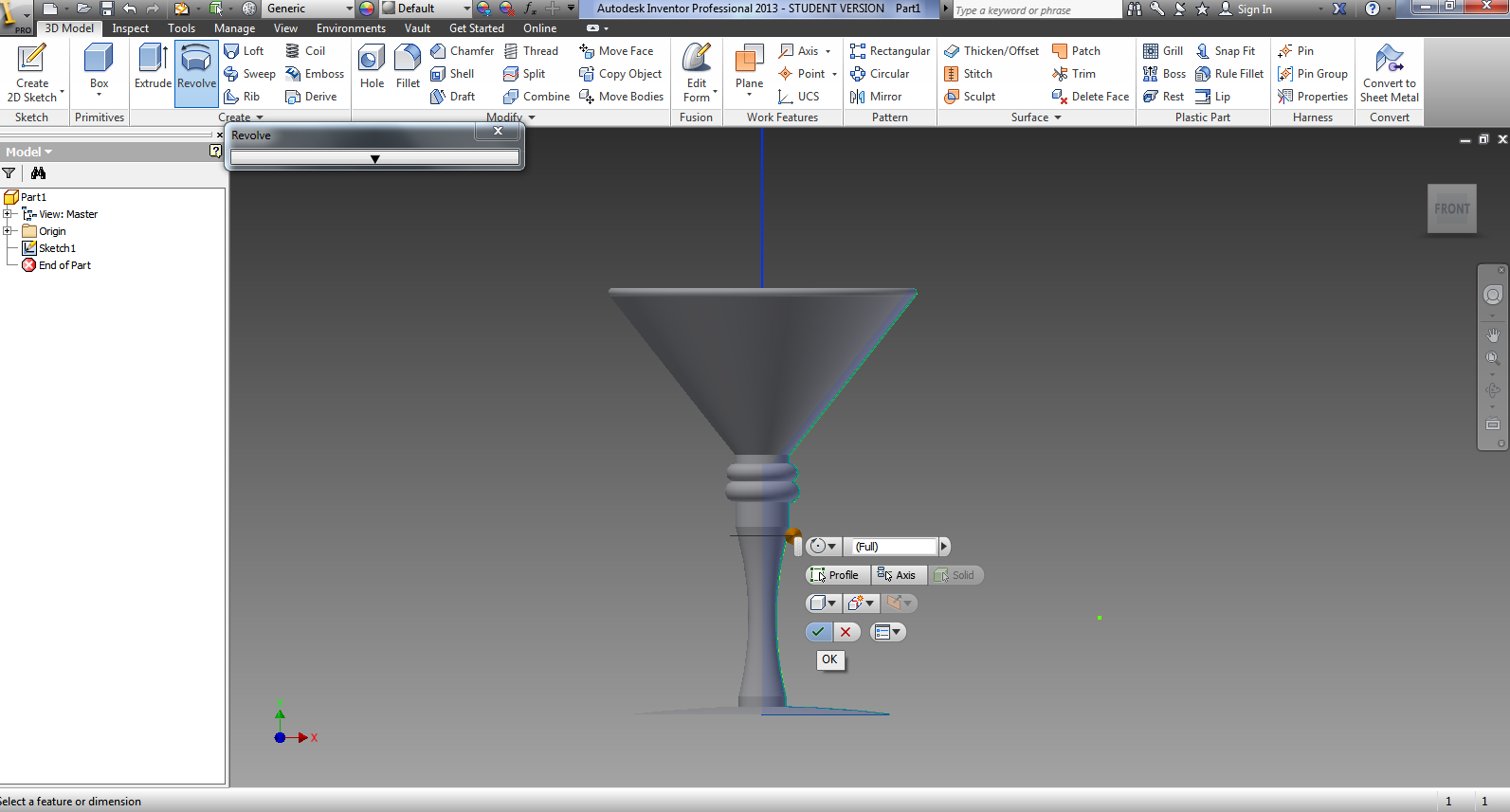This screenshot has width=1510, height=812.
Task: Click the extents (Full) field
Action: 893,547
